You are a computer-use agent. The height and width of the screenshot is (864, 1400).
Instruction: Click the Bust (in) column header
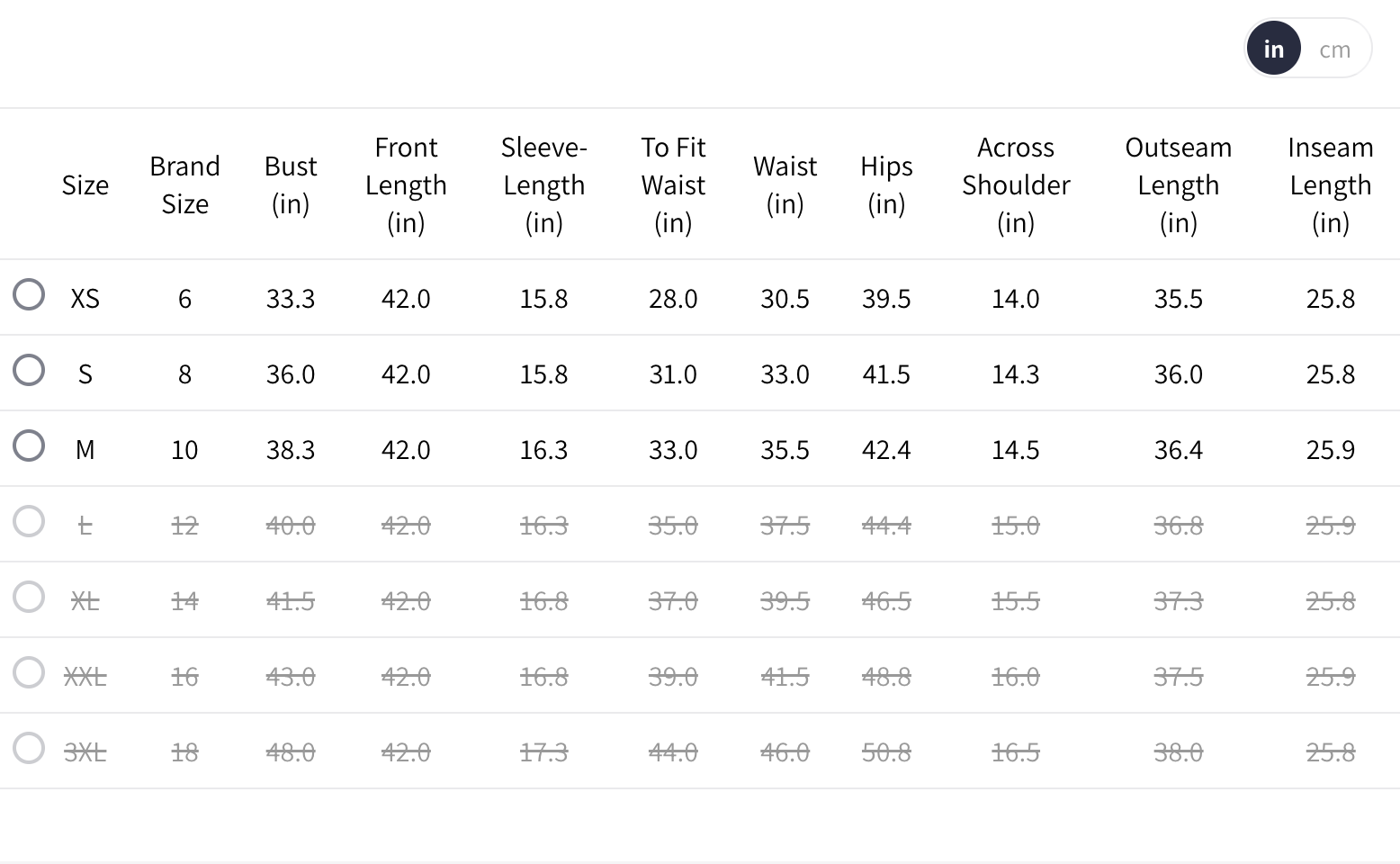(291, 184)
